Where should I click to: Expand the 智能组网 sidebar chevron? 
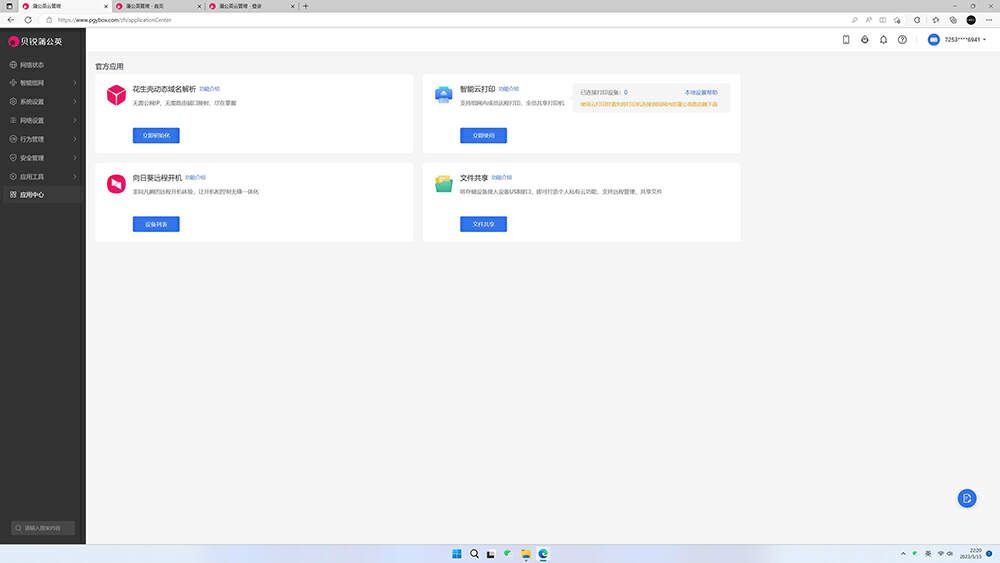coord(75,83)
